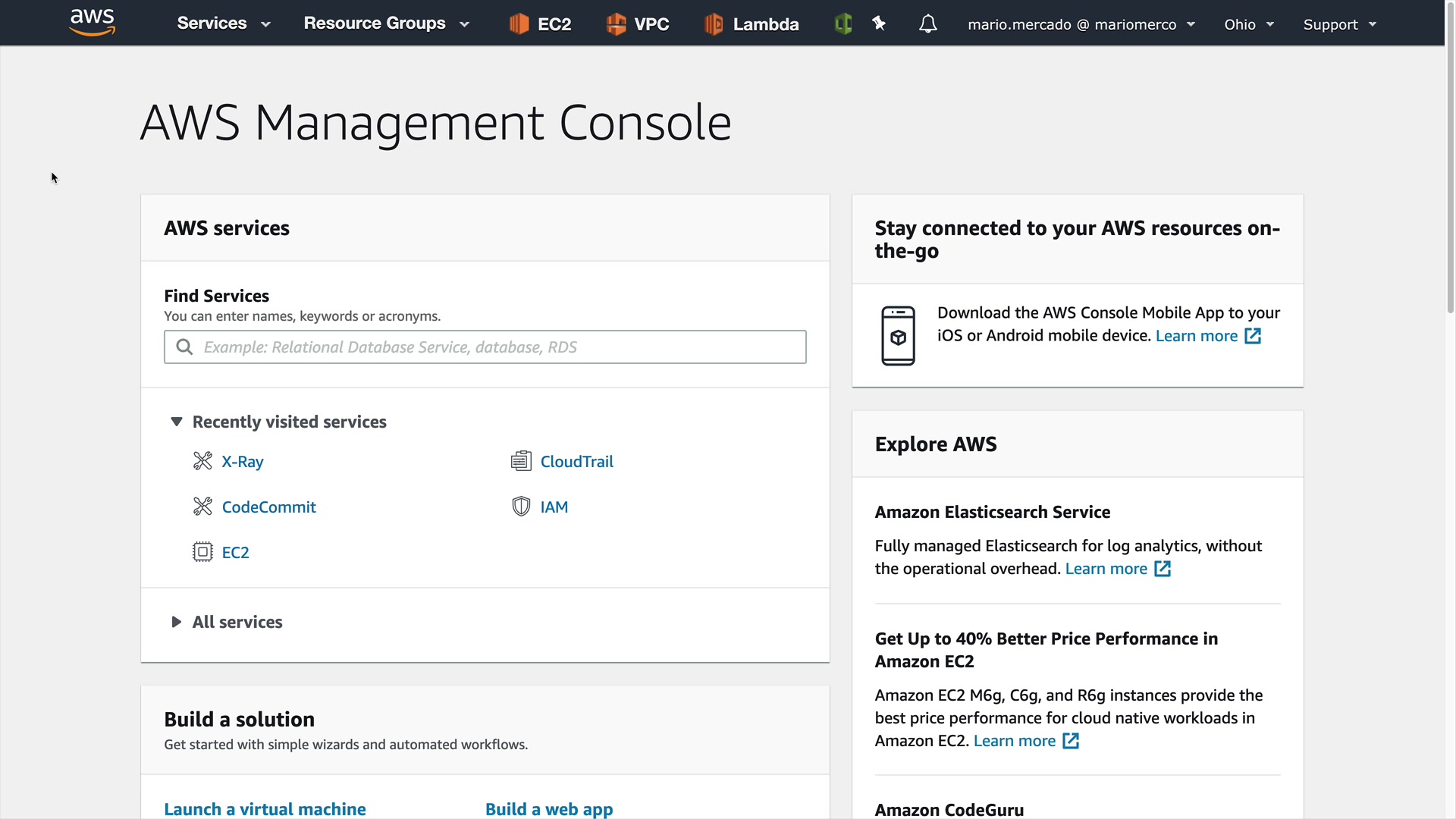Open the Ohio region selector
Screen dimensions: 1456x819
(1248, 24)
